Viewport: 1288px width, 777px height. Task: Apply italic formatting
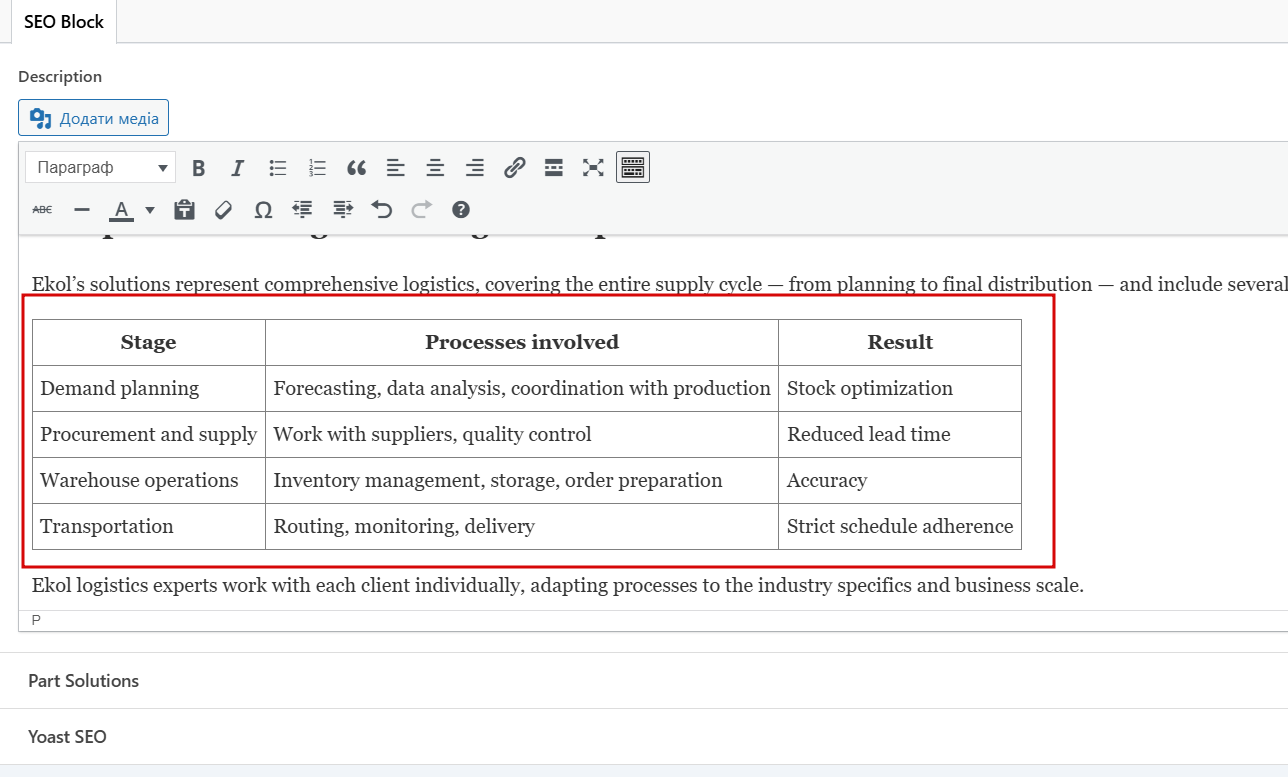(x=237, y=168)
